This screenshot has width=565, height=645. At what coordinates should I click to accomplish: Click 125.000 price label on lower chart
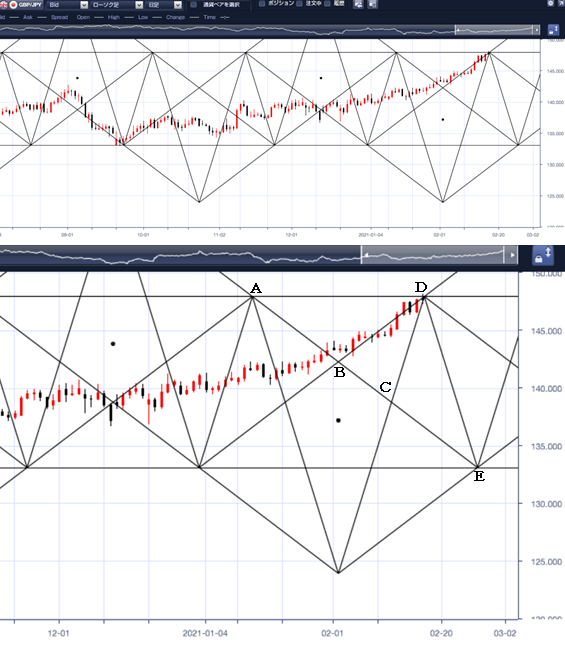click(x=546, y=562)
